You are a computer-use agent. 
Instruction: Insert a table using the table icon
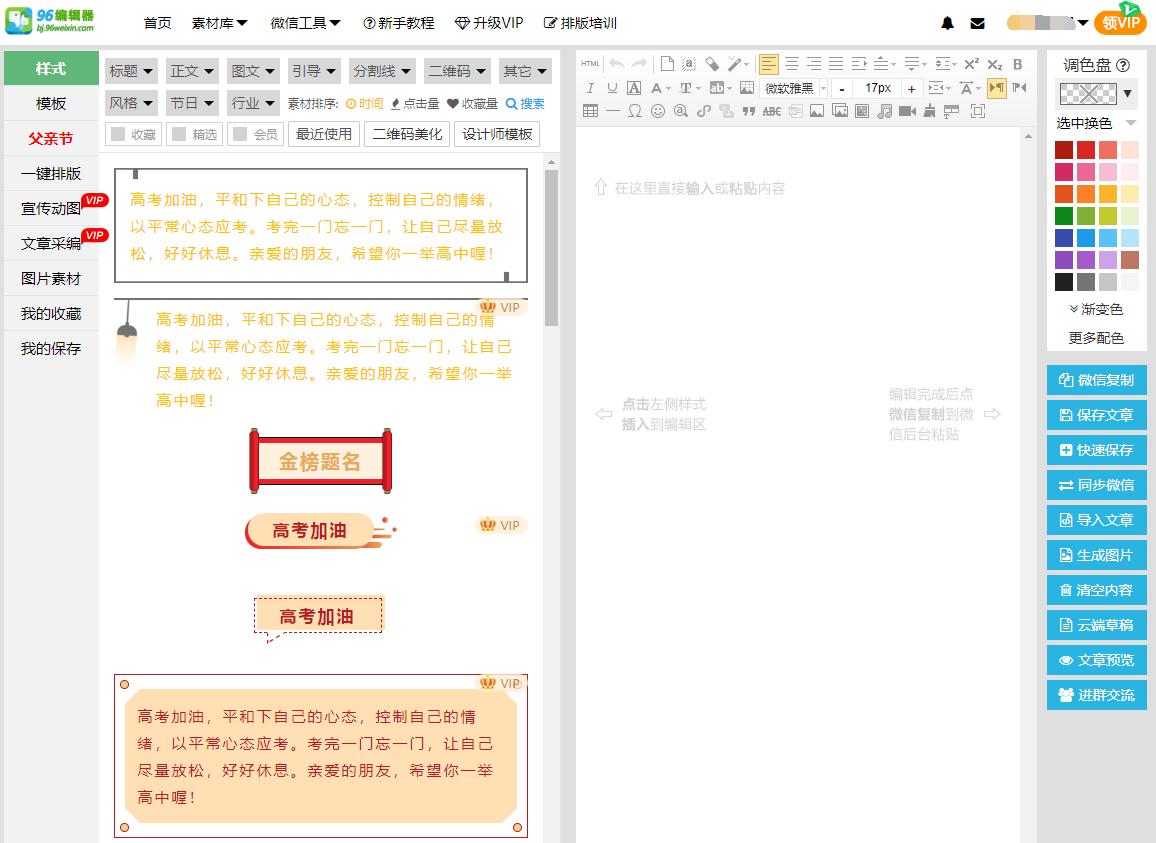(590, 110)
